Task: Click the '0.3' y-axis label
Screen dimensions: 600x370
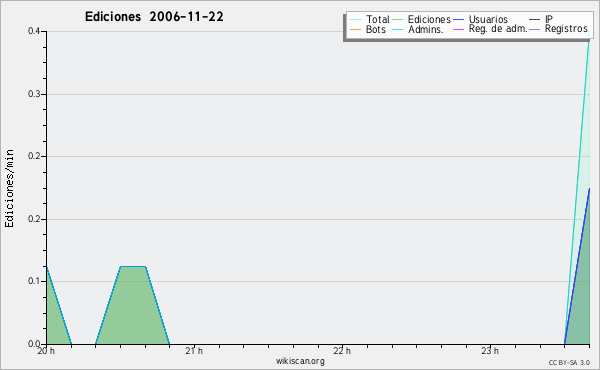Action: click(x=34, y=94)
